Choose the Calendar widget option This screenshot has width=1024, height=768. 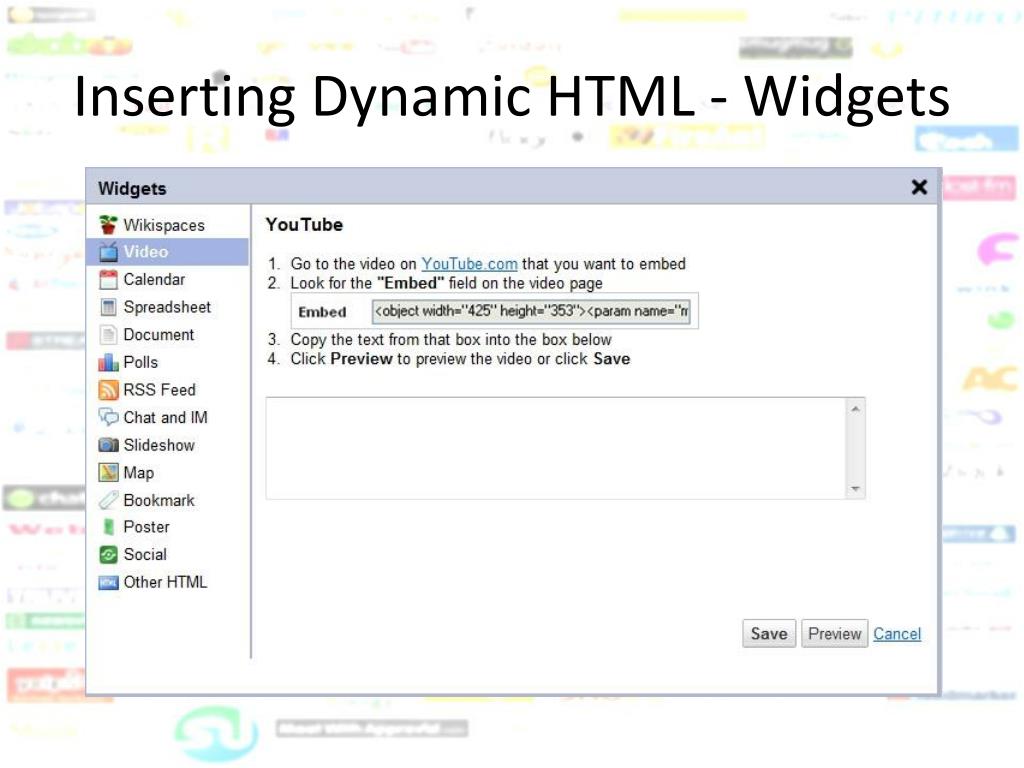(x=154, y=280)
